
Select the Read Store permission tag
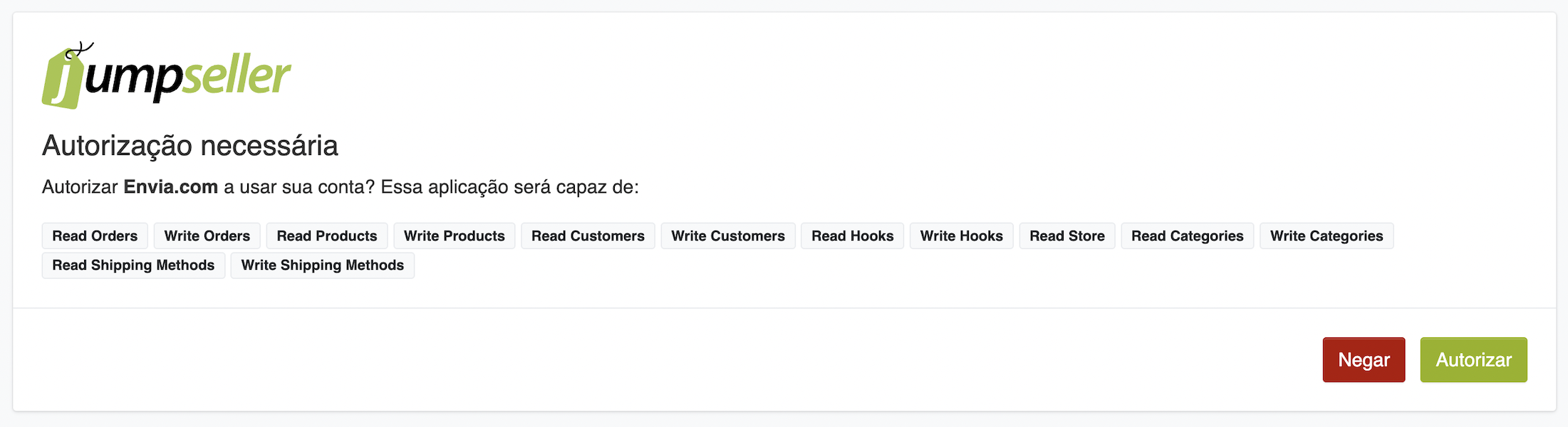tap(1067, 236)
